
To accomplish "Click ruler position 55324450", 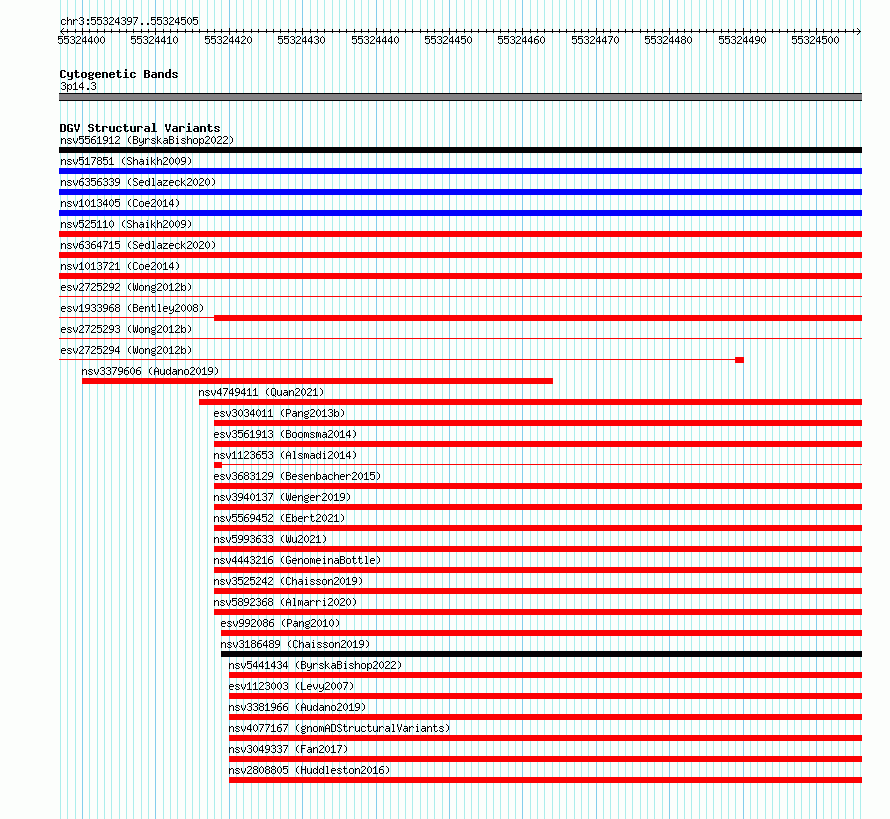I will pos(448,40).
